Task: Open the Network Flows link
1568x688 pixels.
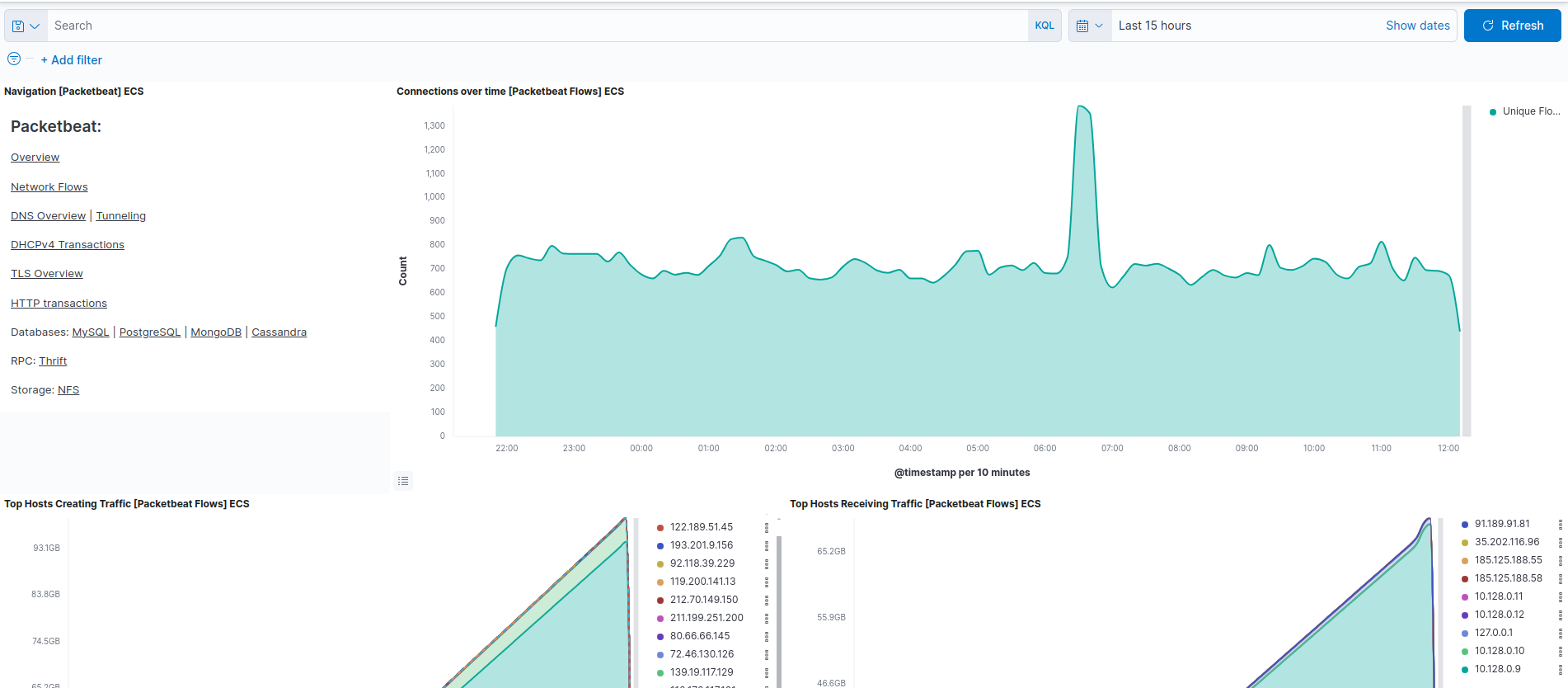Action: point(49,187)
